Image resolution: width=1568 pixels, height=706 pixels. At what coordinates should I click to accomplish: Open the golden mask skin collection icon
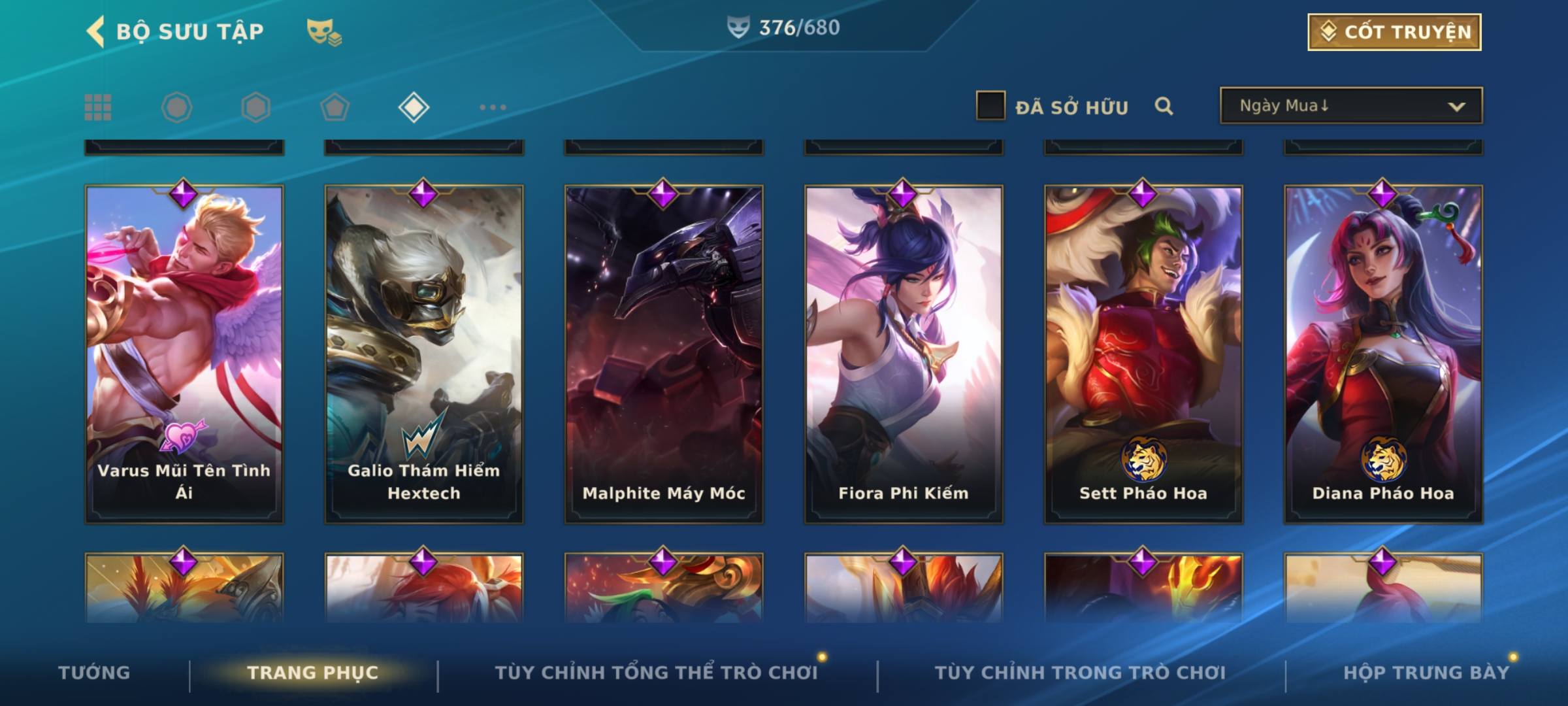pyautogui.click(x=324, y=32)
